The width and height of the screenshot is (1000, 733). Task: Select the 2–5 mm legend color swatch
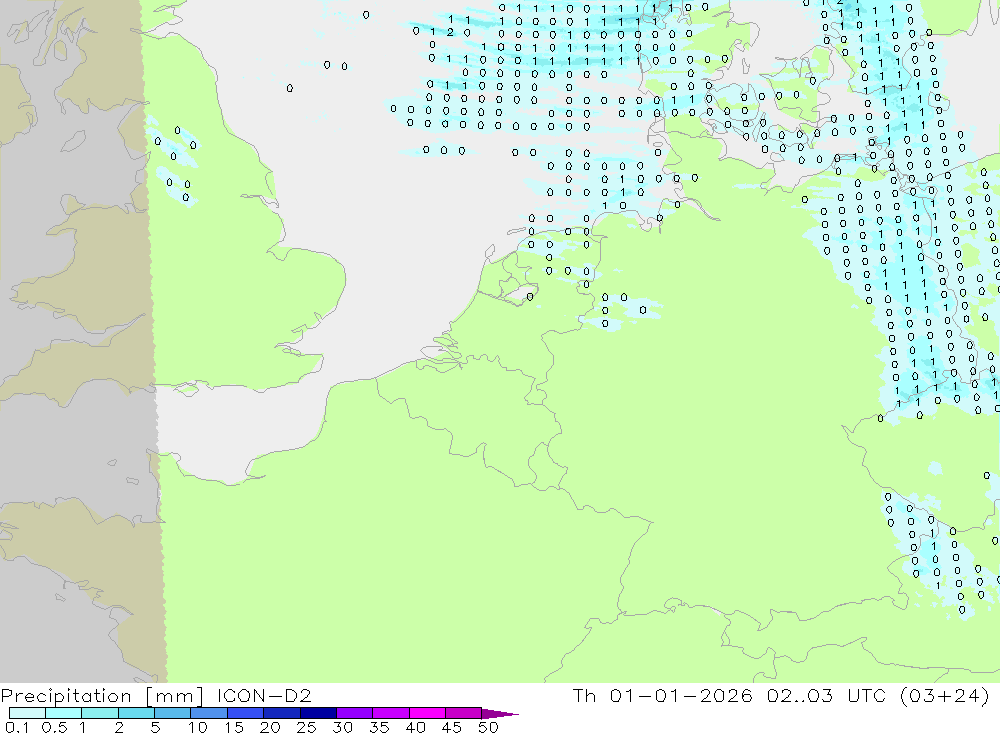(136, 713)
